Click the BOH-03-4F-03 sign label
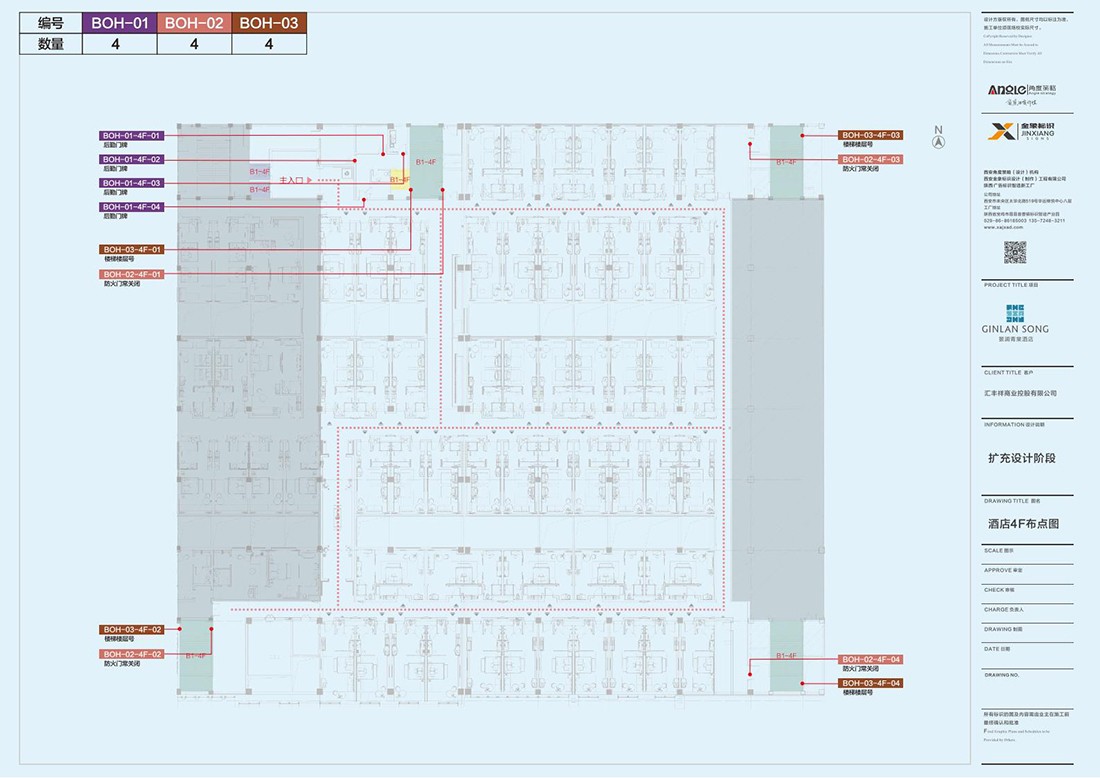The width and height of the screenshot is (1100, 778). [x=871, y=135]
